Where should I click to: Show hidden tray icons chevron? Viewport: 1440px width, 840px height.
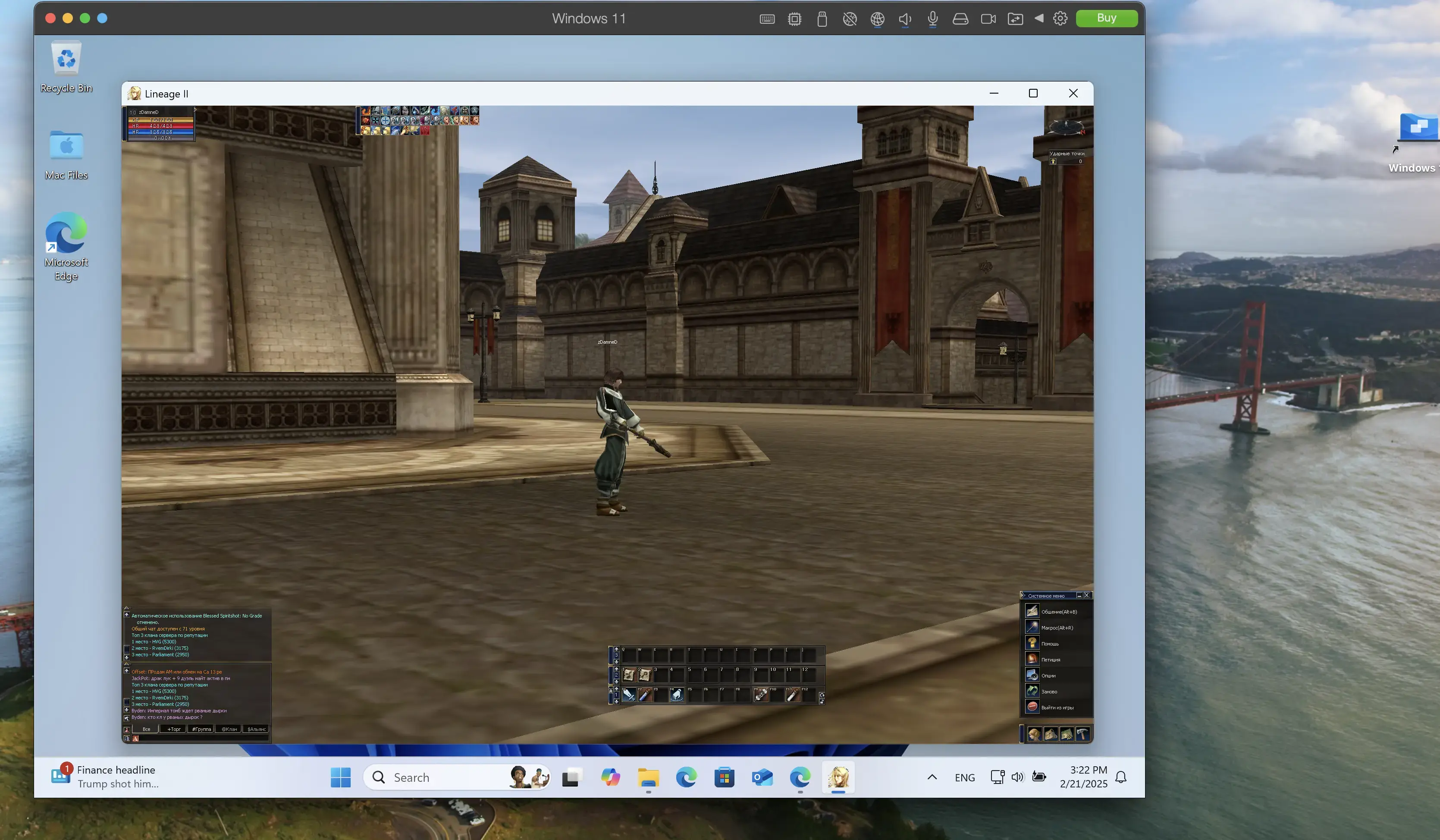tap(932, 777)
